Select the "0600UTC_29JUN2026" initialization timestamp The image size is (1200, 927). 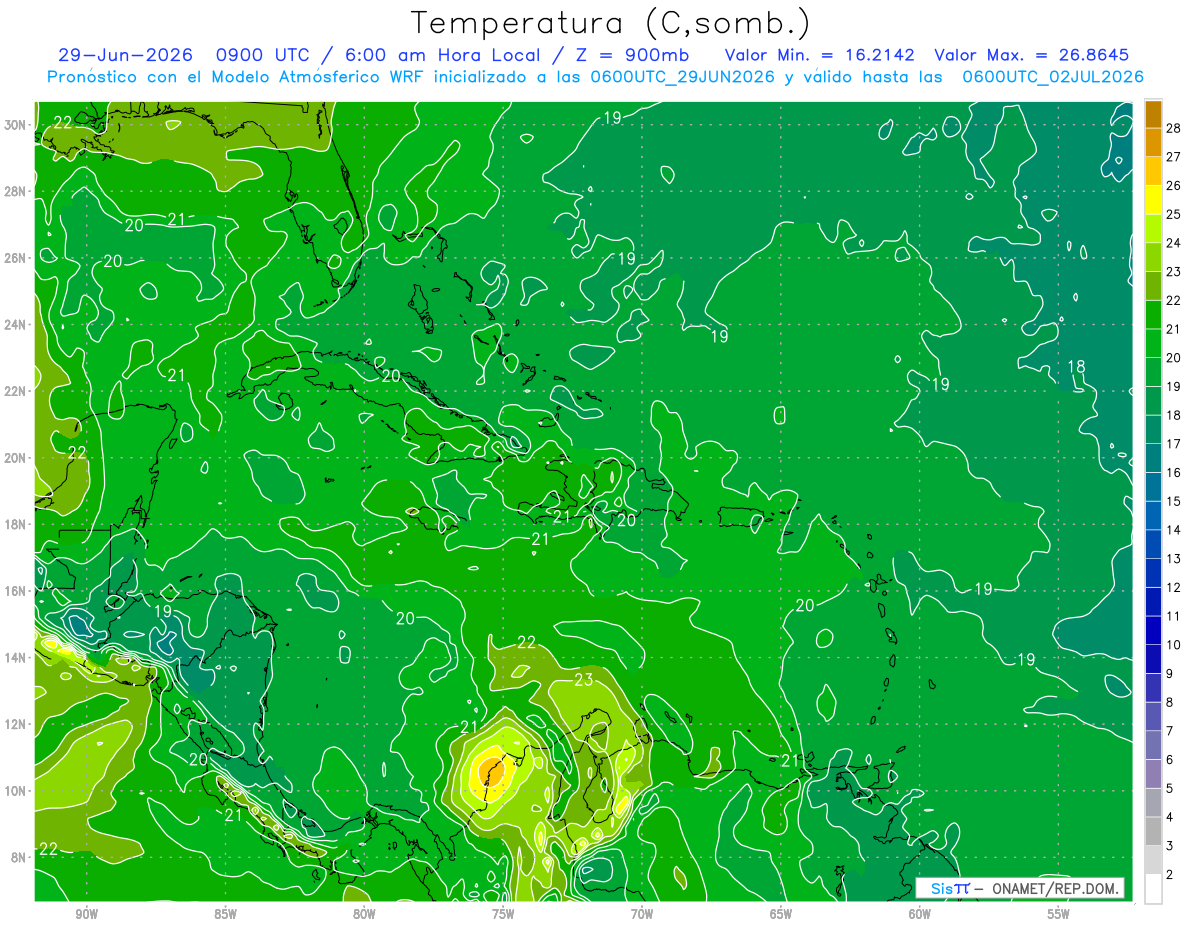(682, 77)
